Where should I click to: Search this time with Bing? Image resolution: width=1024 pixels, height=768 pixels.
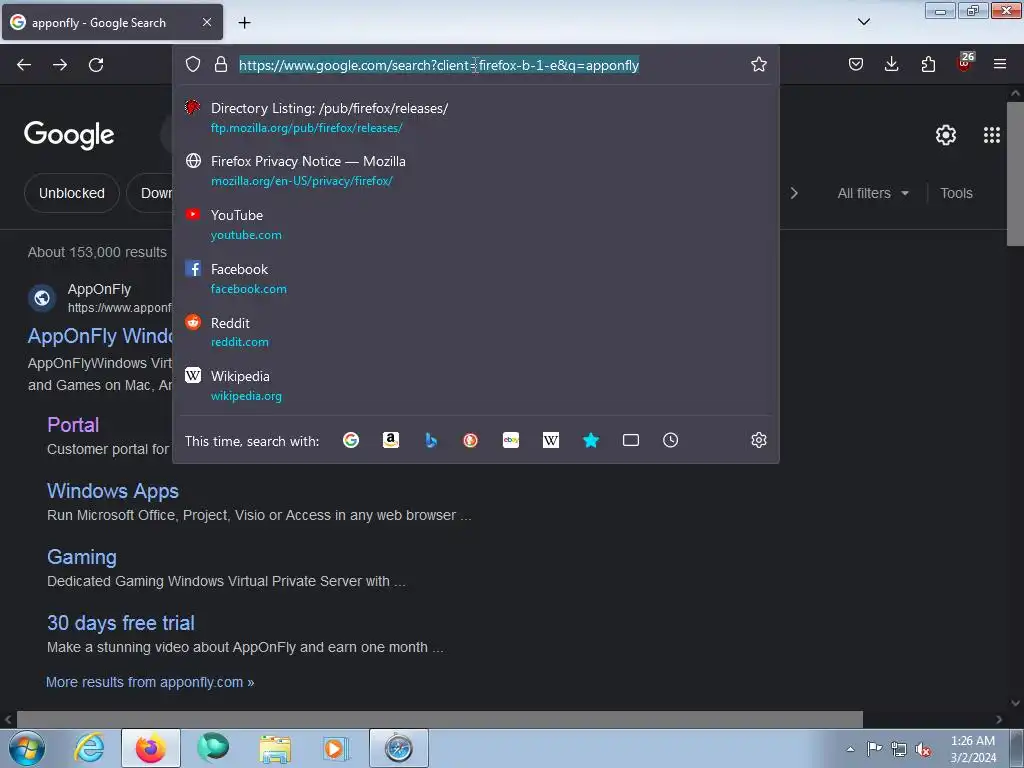tap(430, 440)
